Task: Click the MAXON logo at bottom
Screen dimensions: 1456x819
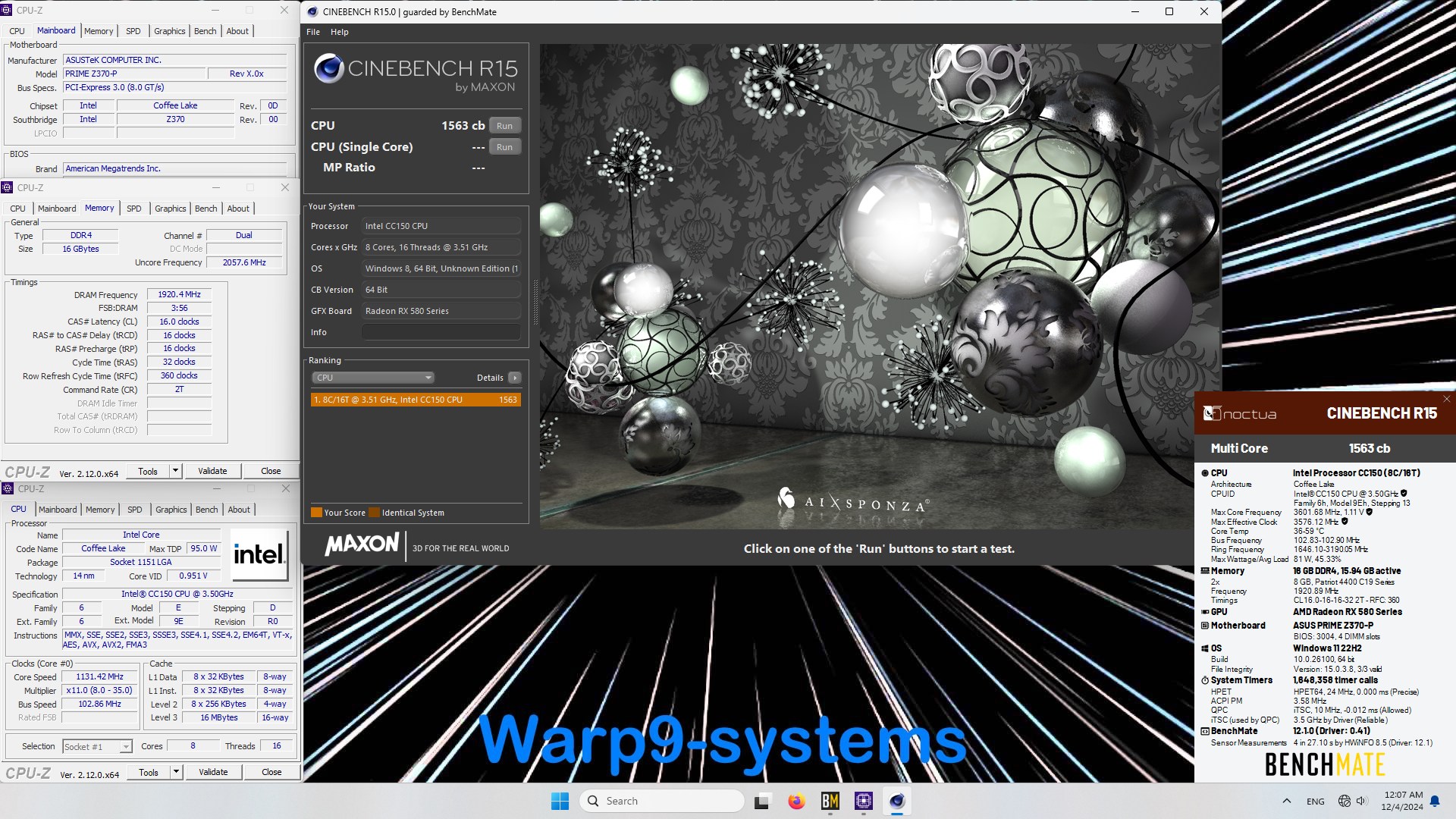Action: click(x=362, y=544)
